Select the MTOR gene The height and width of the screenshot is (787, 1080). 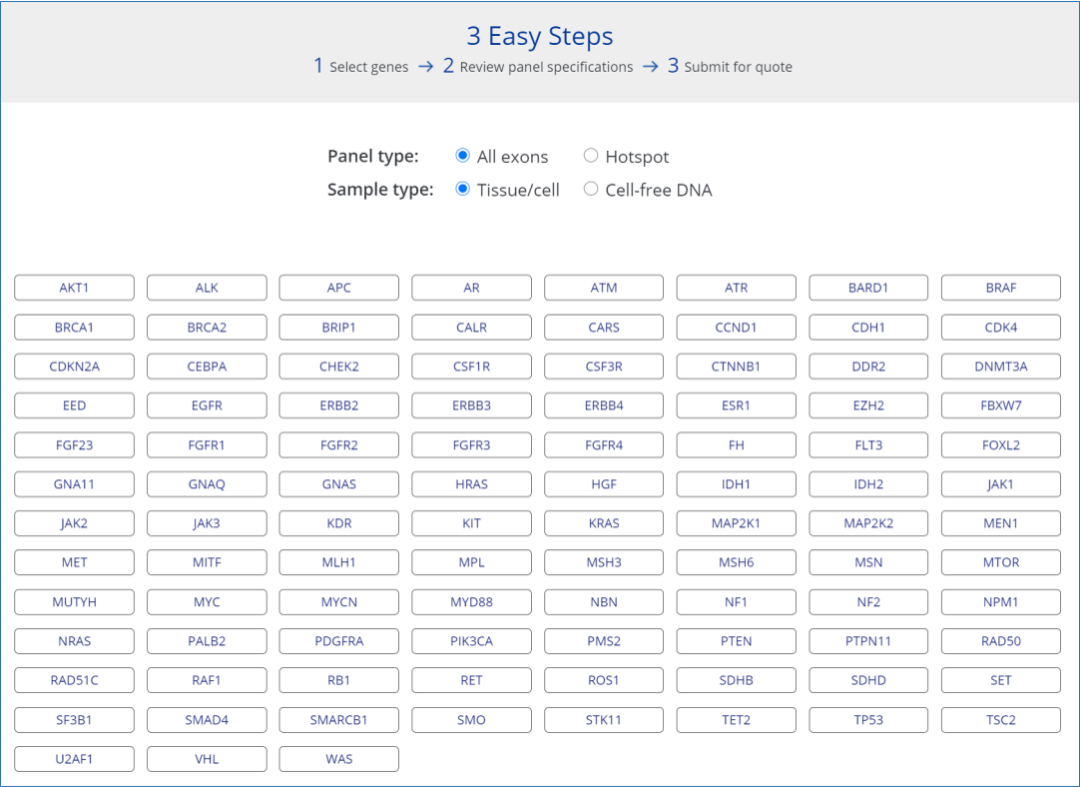tap(1001, 563)
